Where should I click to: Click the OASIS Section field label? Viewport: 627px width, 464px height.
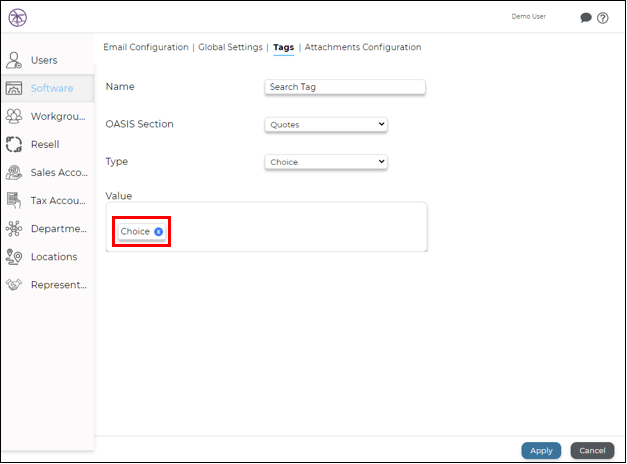pyautogui.click(x=140, y=124)
